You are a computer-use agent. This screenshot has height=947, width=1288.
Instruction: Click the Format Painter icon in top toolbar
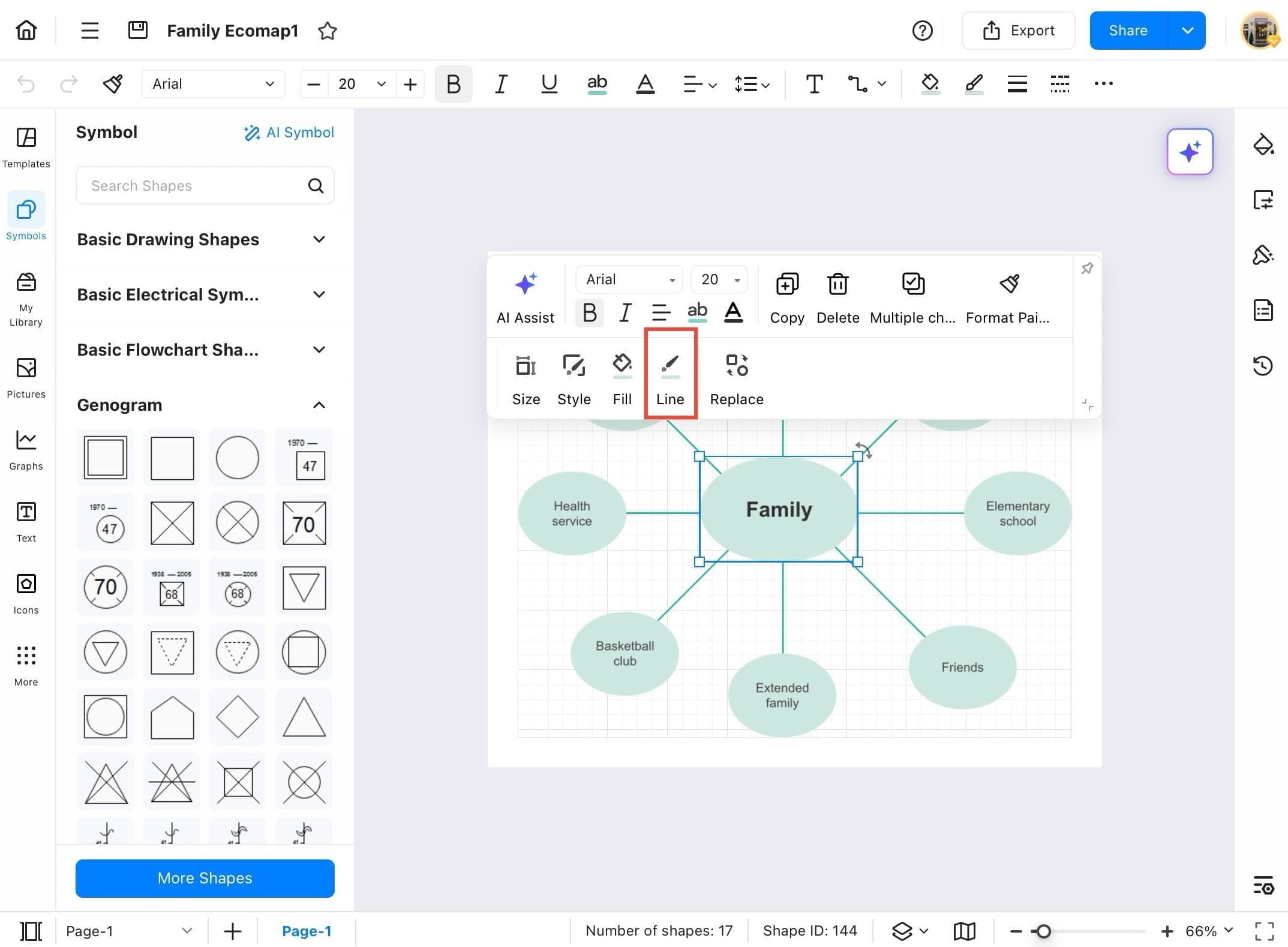[x=113, y=83]
